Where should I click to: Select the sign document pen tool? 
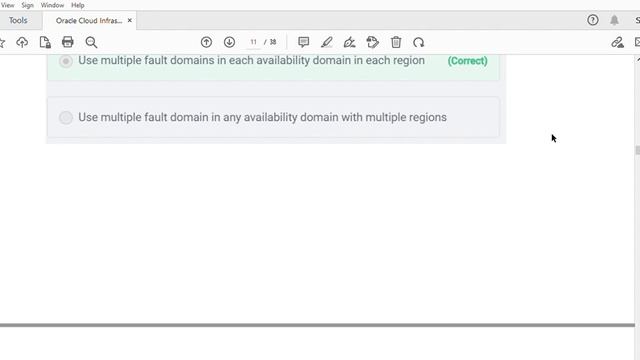(349, 42)
